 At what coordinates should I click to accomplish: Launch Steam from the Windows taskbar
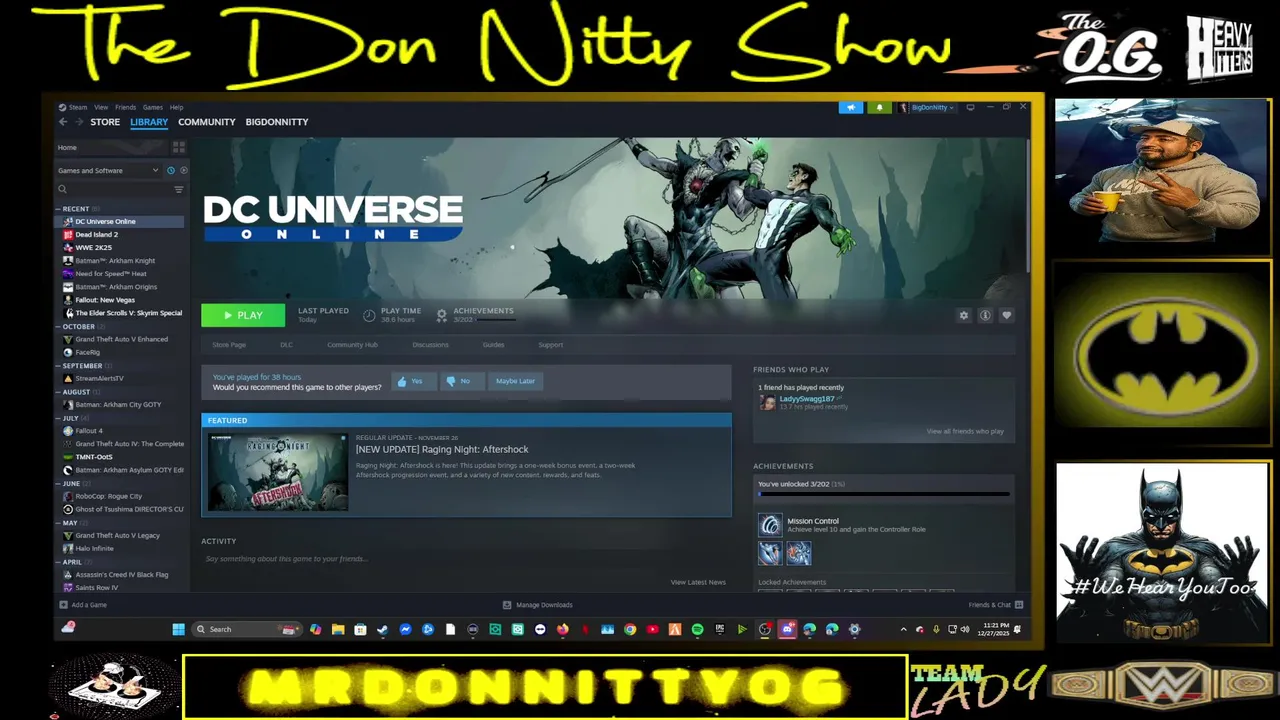(x=382, y=629)
